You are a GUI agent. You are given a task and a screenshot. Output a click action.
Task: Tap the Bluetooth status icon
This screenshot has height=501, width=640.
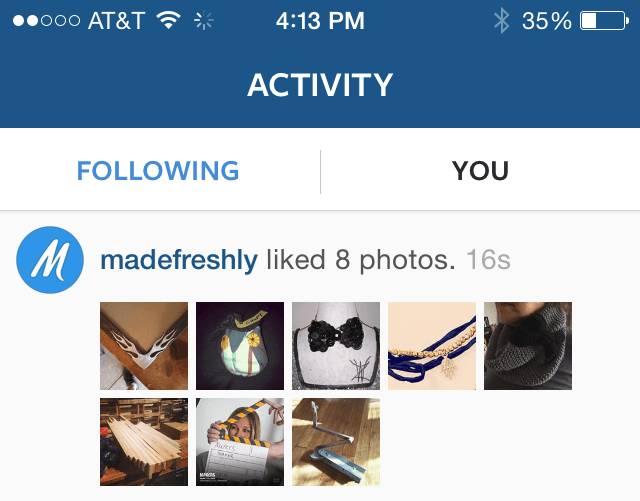click(502, 20)
